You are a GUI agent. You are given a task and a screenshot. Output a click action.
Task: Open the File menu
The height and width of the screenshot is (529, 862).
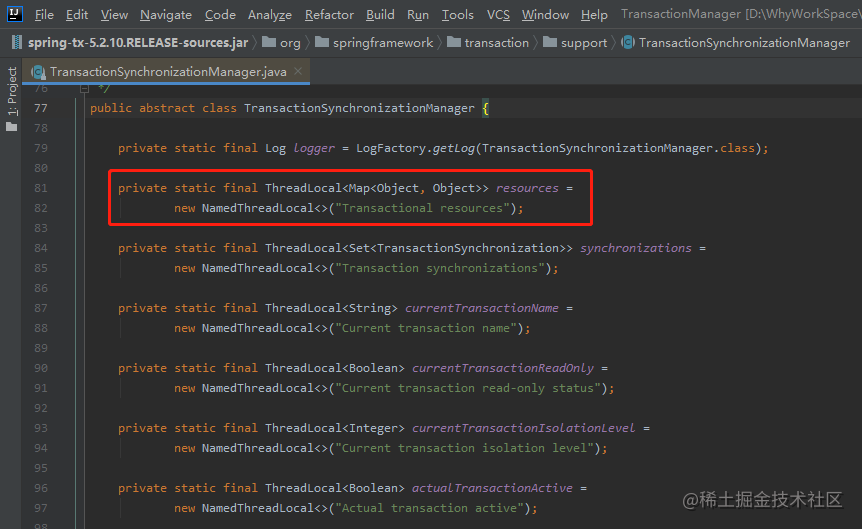point(44,15)
